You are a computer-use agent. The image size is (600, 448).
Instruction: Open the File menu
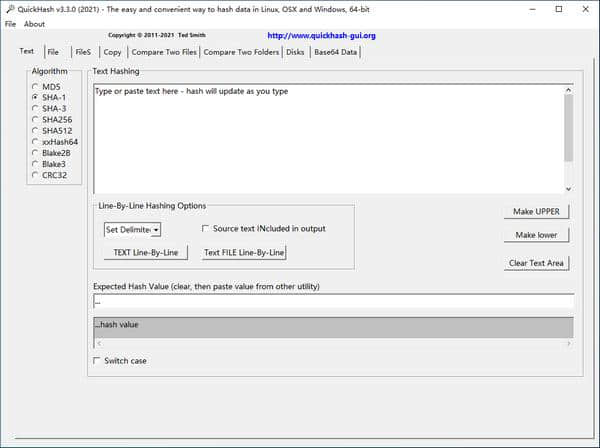pyautogui.click(x=10, y=24)
